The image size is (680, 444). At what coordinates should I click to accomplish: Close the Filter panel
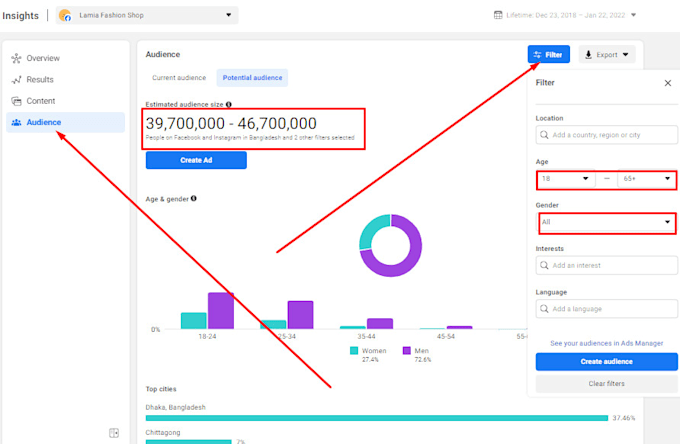[668, 83]
